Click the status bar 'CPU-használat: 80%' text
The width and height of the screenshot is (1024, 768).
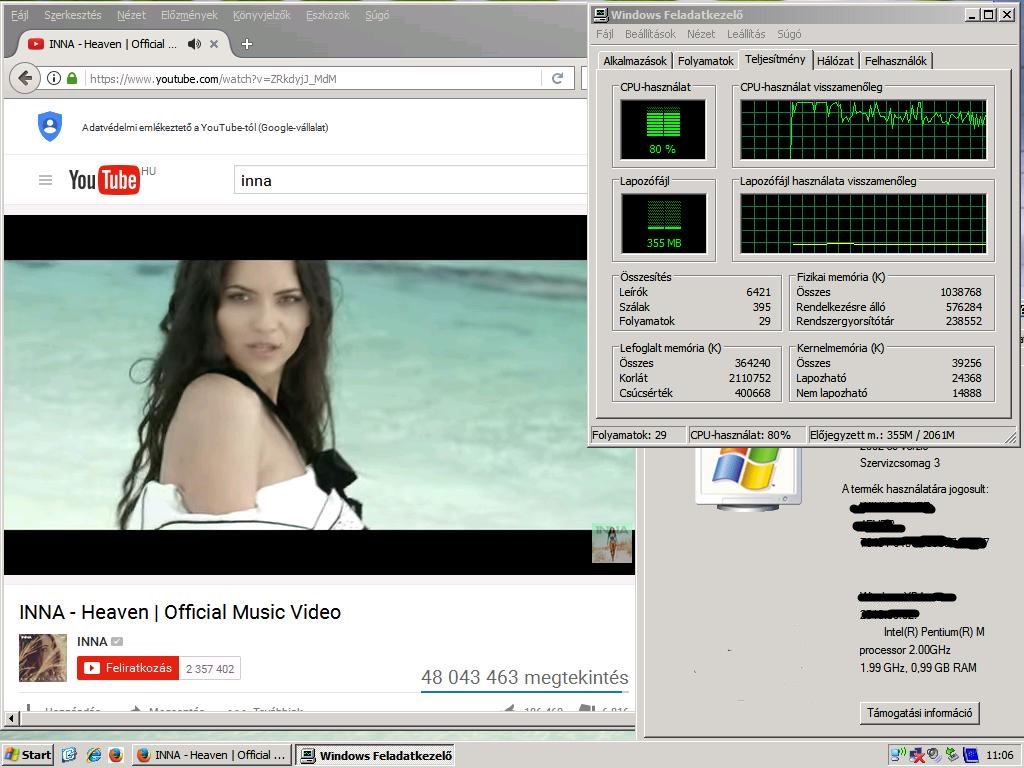tap(740, 435)
